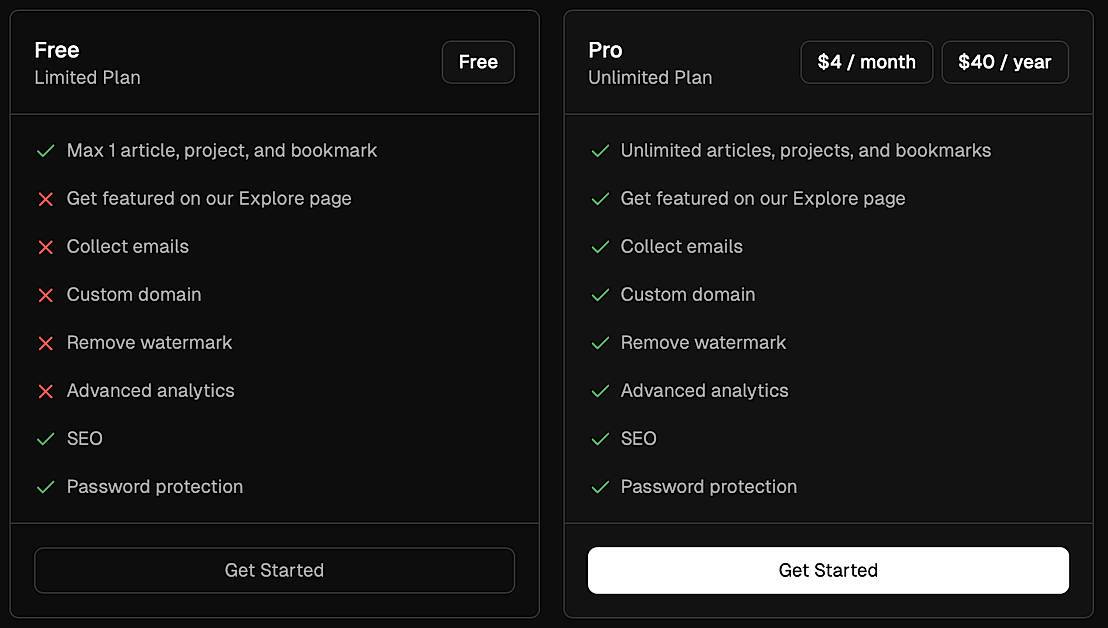Select the $4 / month billing option

pos(866,62)
